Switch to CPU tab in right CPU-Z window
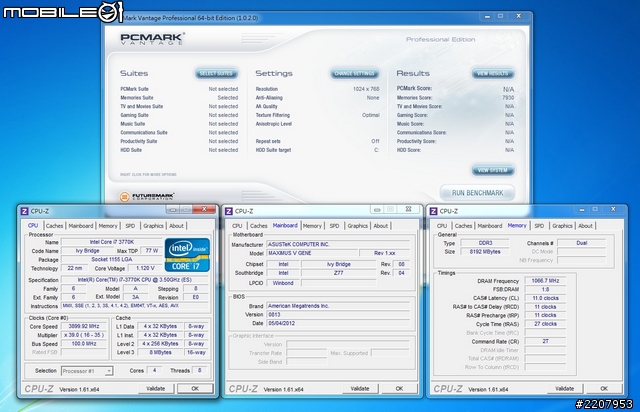Screen dimensions: 640x412 442,226
